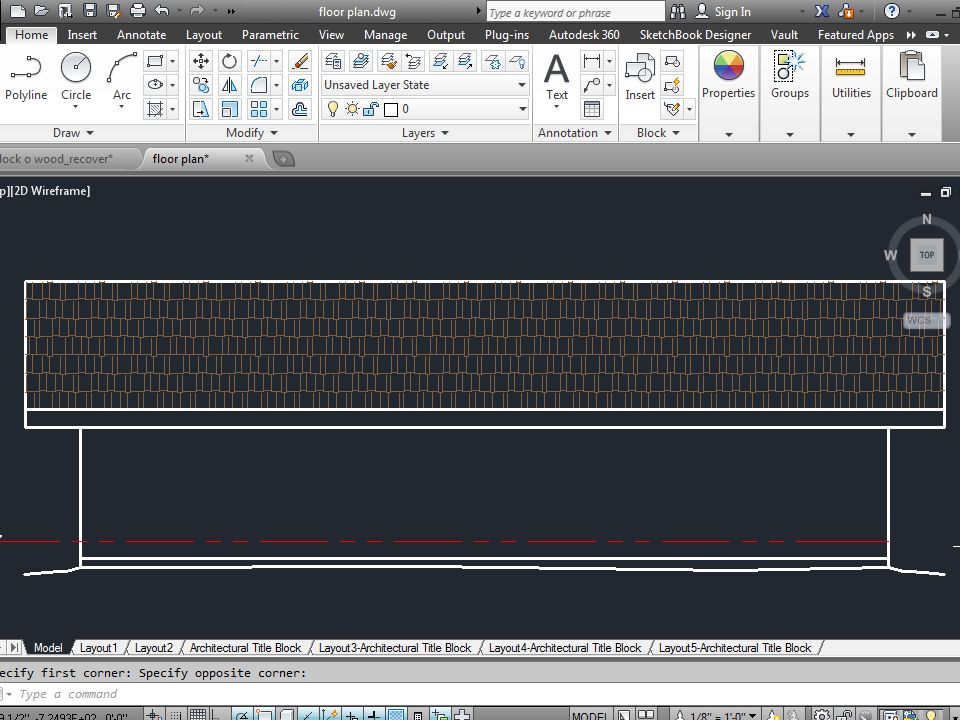Click the layer 0 color swatch
The height and width of the screenshot is (720, 960).
point(391,109)
